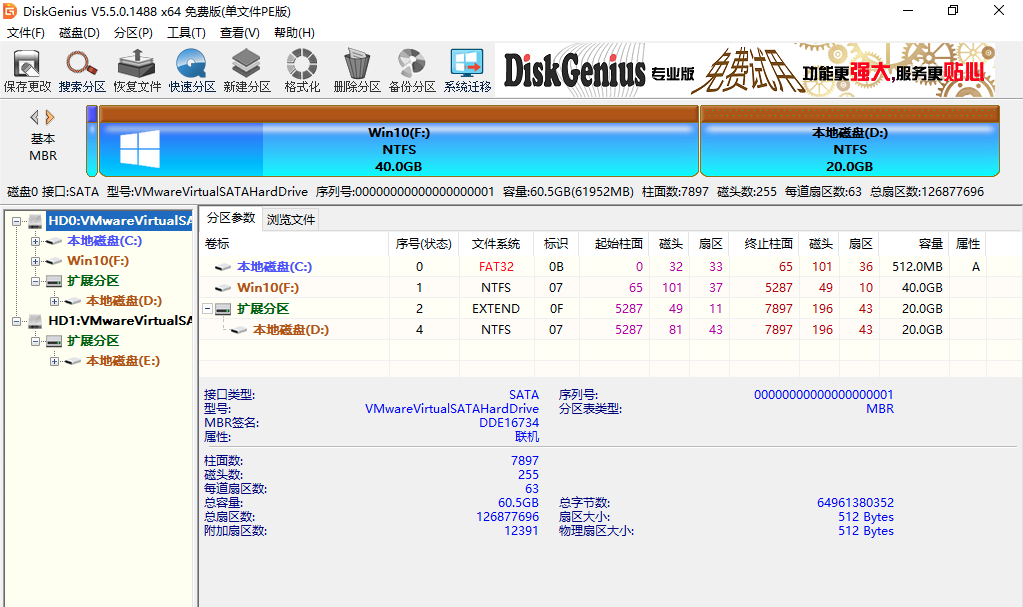The width and height of the screenshot is (1023, 607).
Task: Click the 属性 column header
Action: (x=968, y=243)
